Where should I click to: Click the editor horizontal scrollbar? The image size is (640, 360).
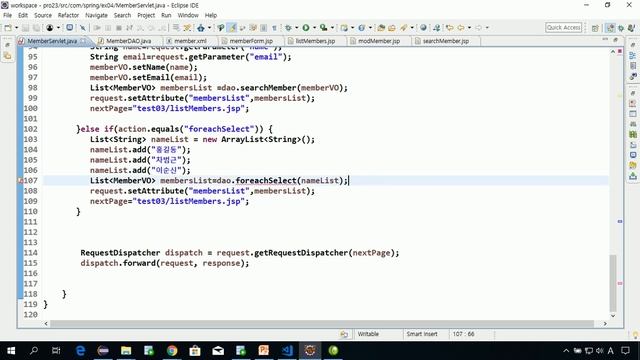pos(322,324)
